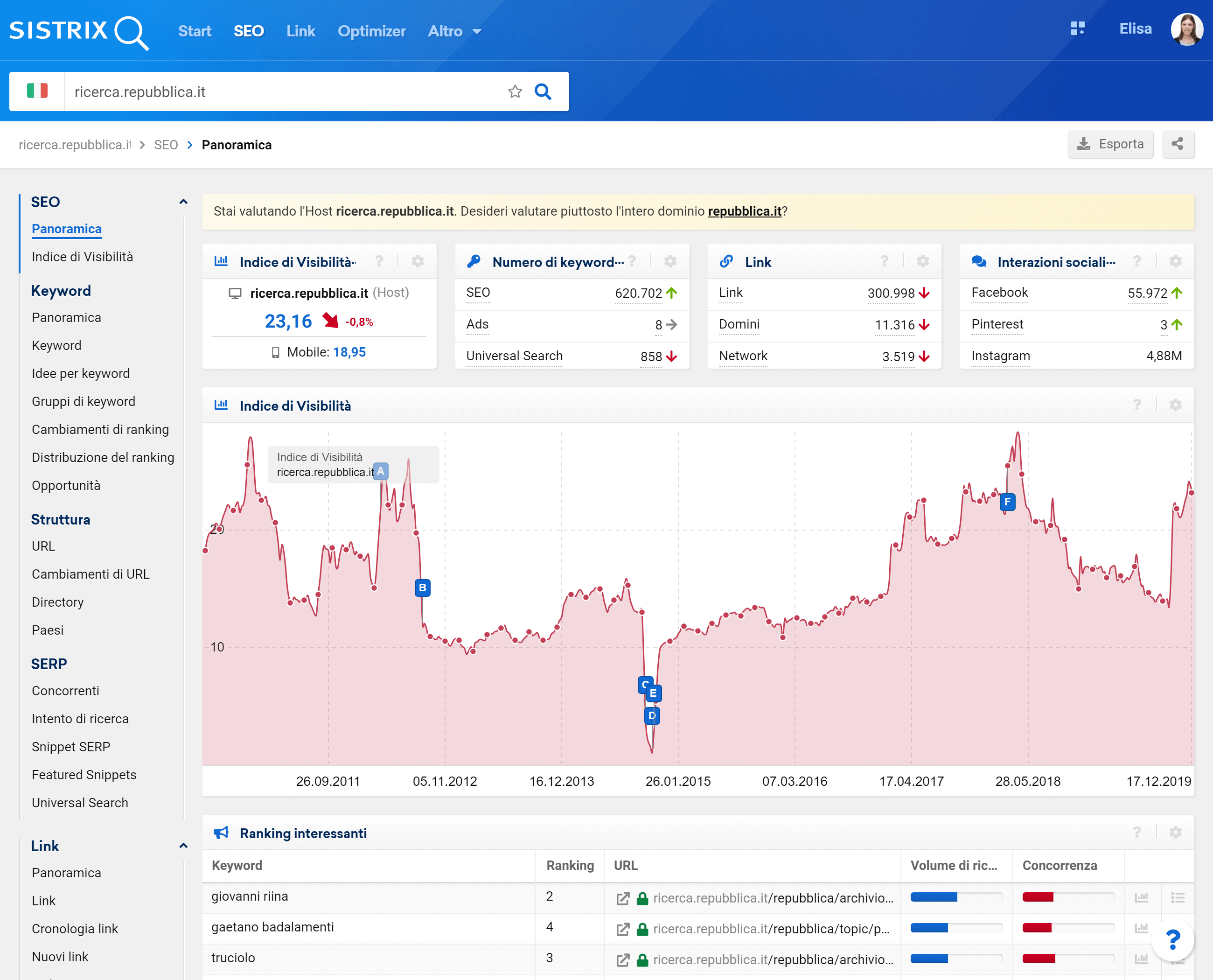Collapse the SEO sidebar section

tap(183, 202)
